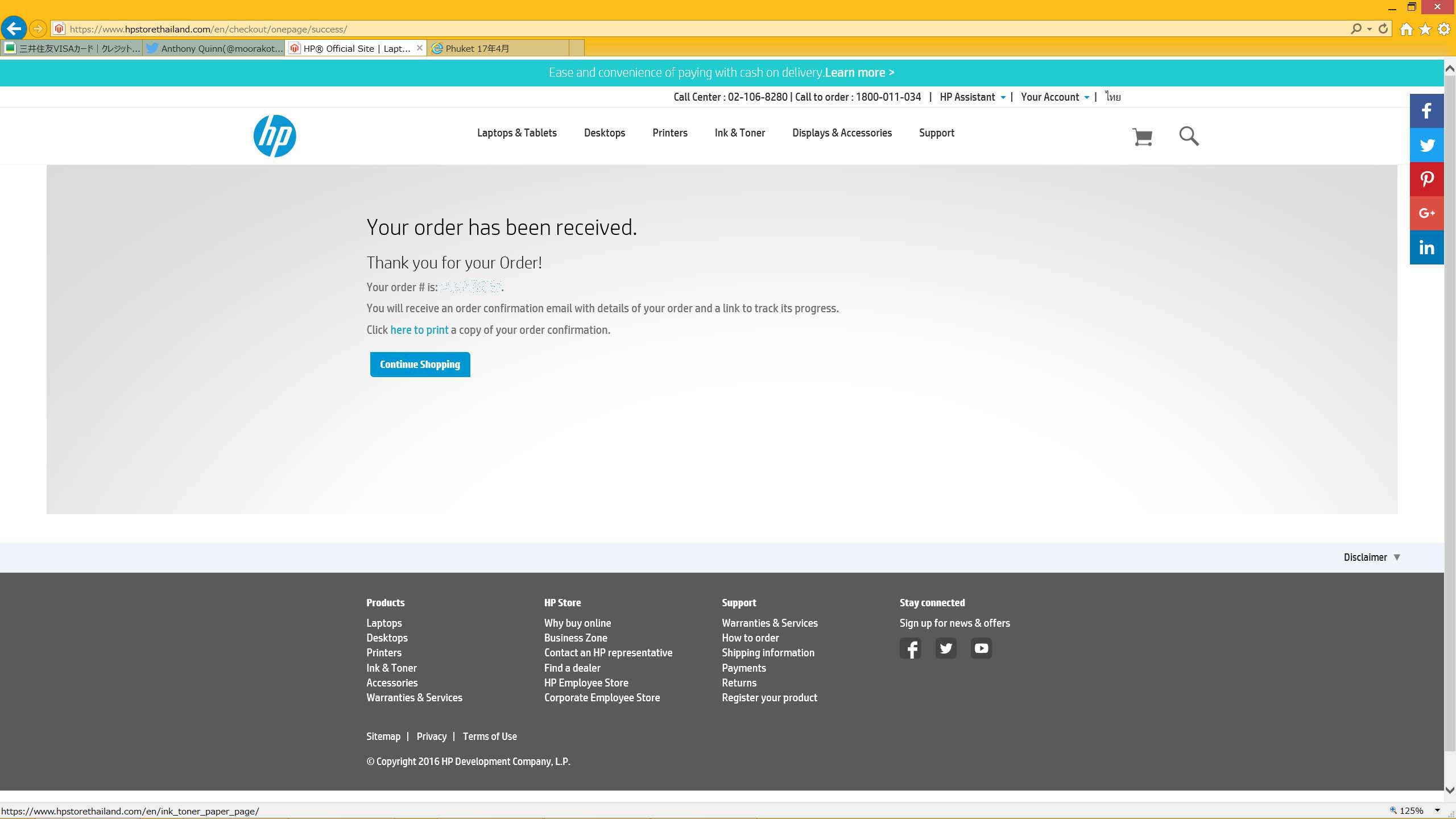
Task: Open Returns link
Action: (x=739, y=683)
